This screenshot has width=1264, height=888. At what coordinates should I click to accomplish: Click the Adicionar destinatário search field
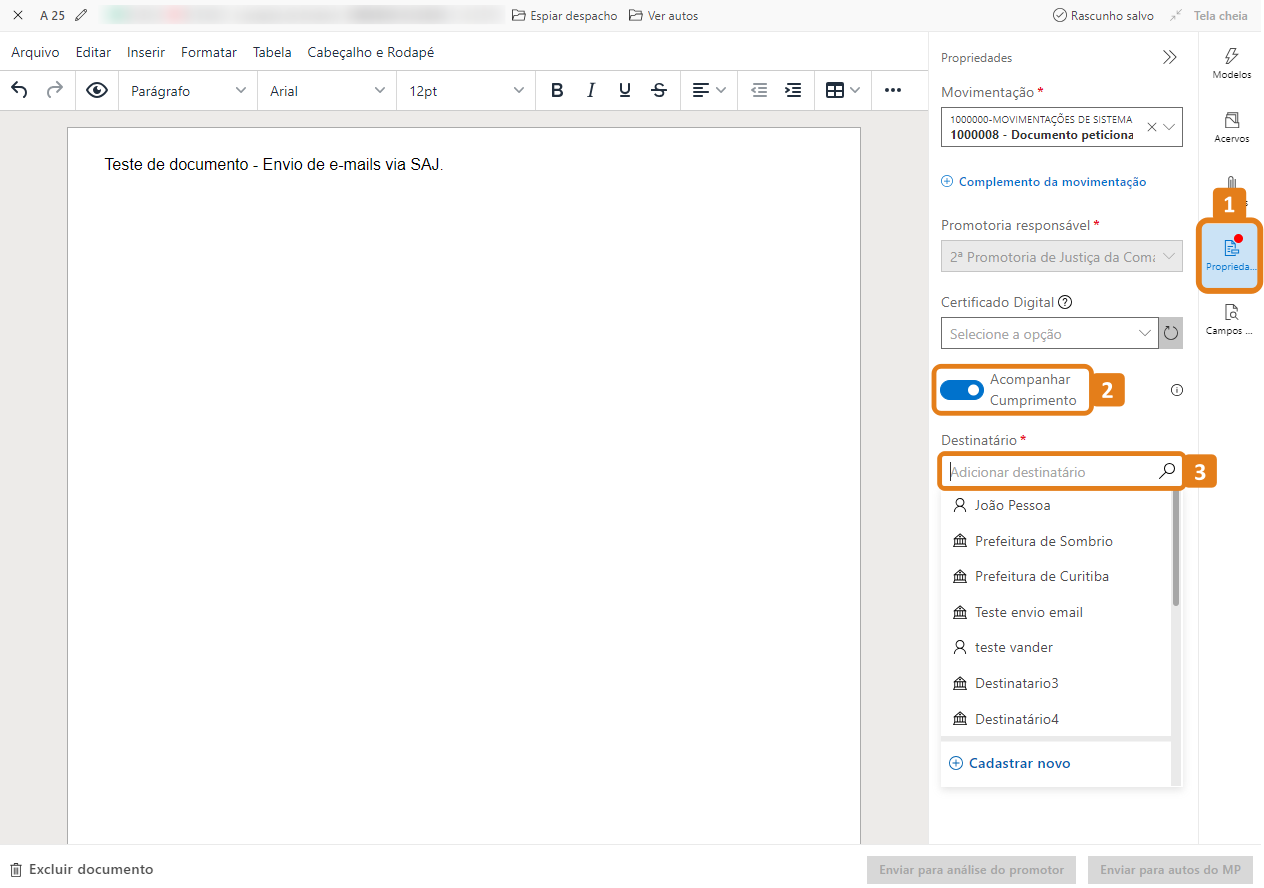[1050, 472]
